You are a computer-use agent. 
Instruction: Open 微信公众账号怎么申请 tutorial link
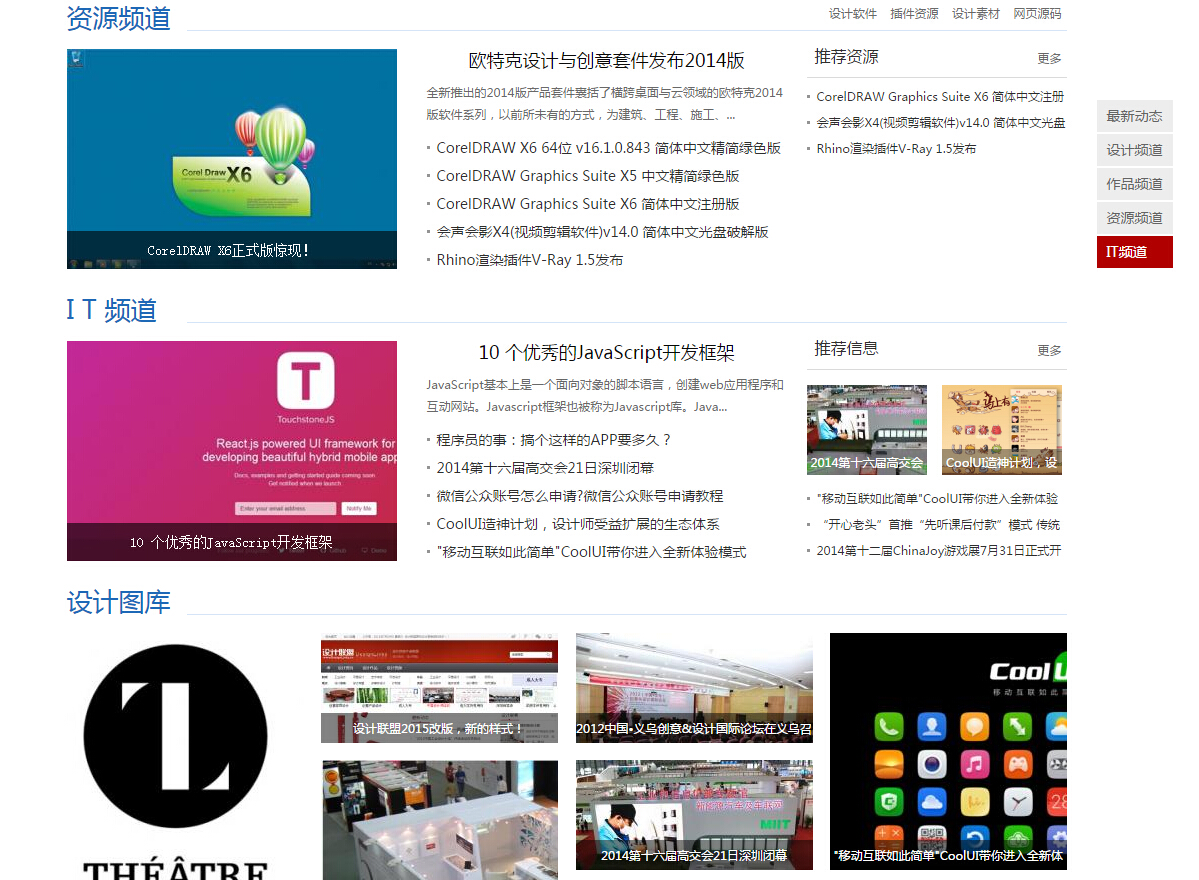(x=580, y=496)
